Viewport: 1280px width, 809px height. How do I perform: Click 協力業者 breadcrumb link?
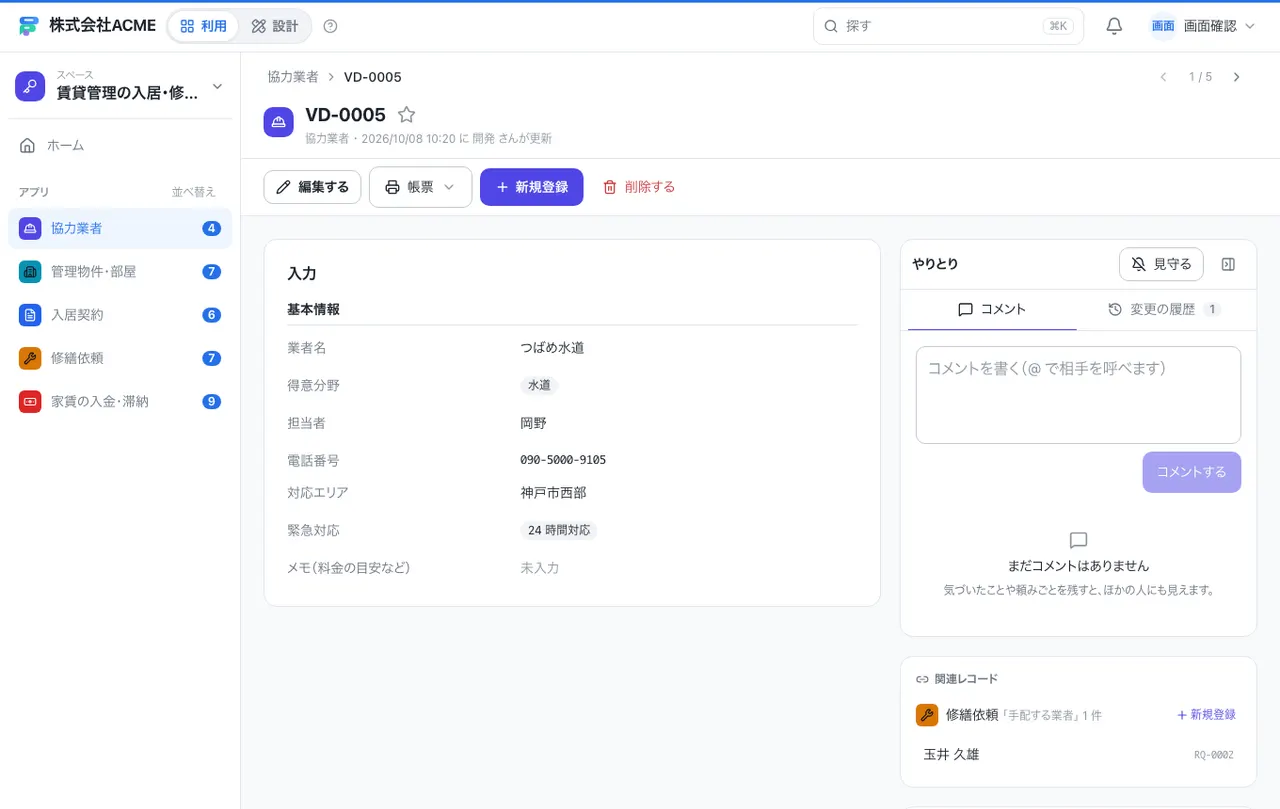[x=293, y=77]
